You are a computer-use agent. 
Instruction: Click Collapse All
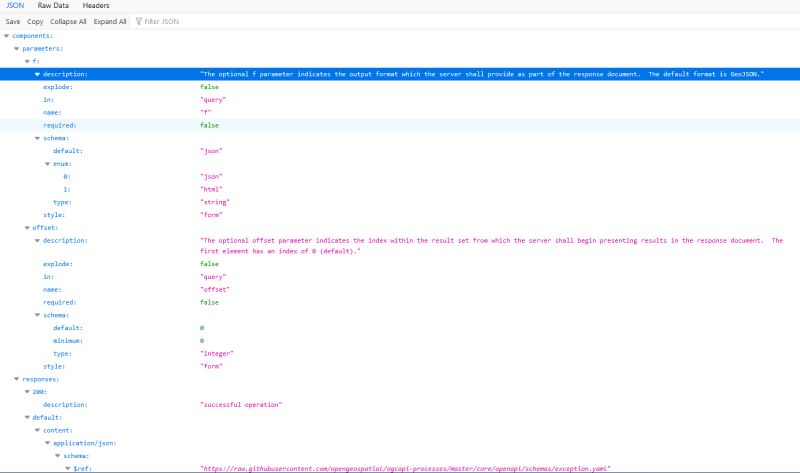tap(68, 21)
